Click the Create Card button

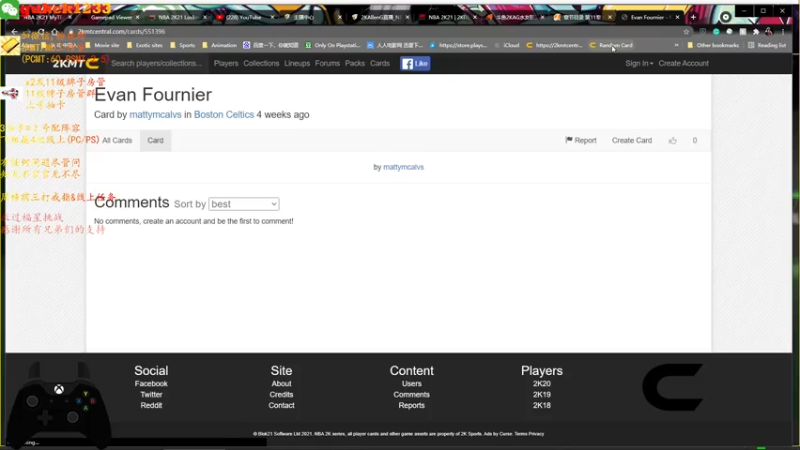tap(632, 140)
